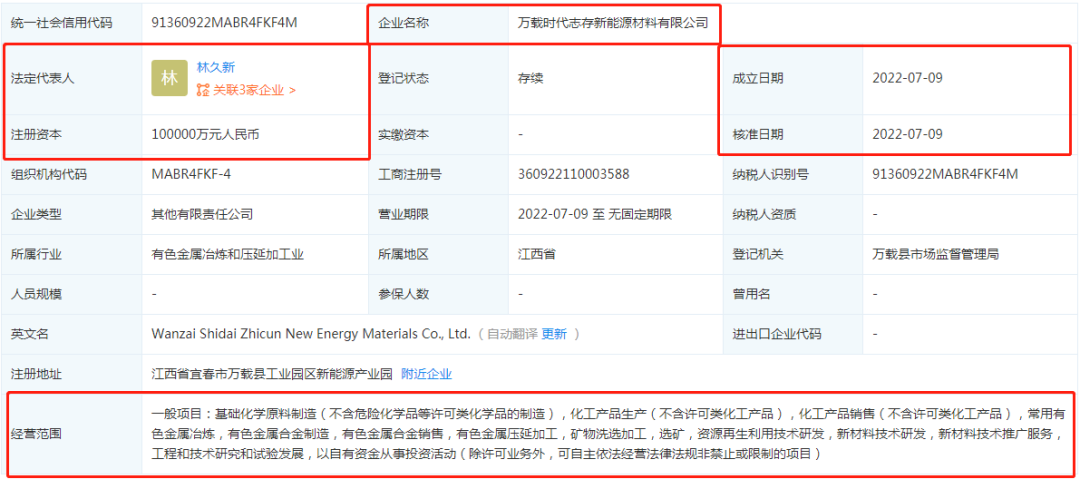
Task: Click the 英文名 label
Action: tap(30, 334)
